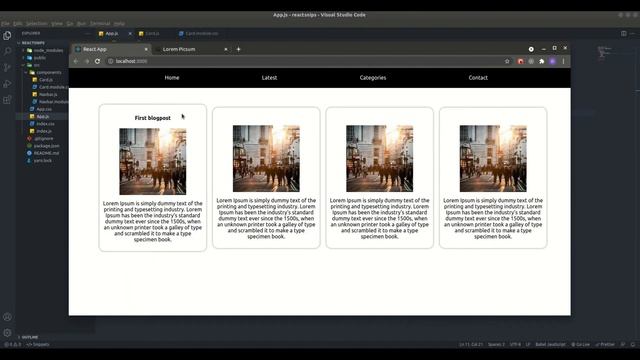Open the Selection menu in VS Code
Viewport: 640px width, 360px height.
coord(37,24)
